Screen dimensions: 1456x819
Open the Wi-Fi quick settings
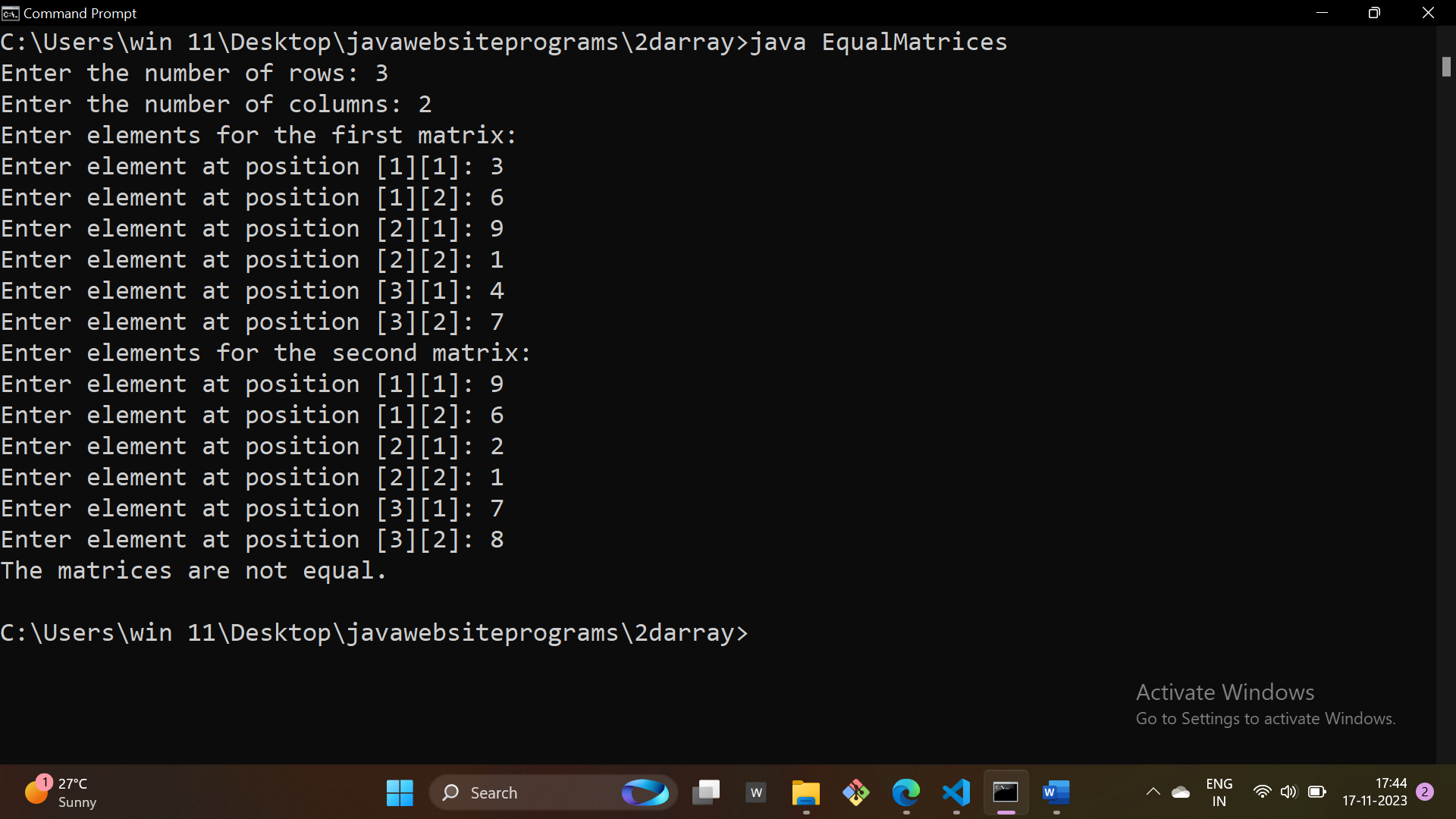click(x=1262, y=792)
